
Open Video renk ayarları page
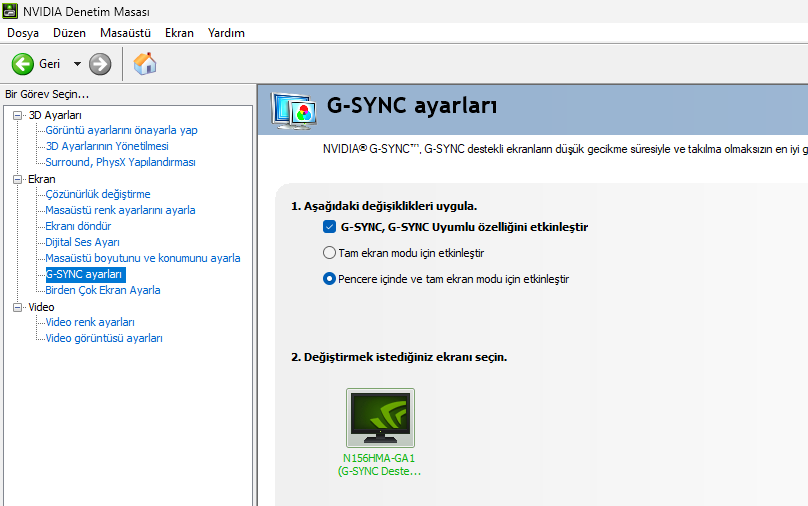[90, 322]
